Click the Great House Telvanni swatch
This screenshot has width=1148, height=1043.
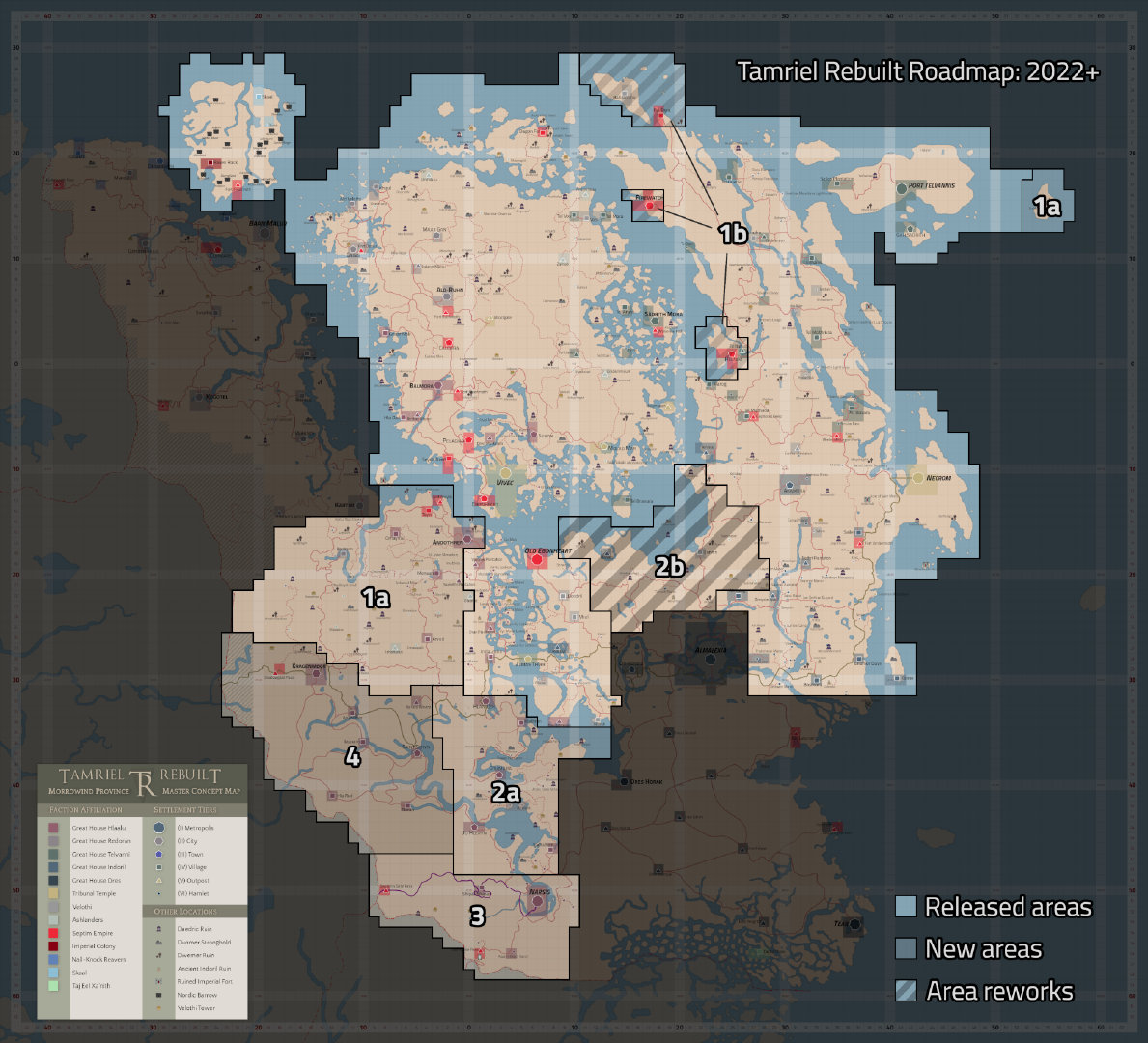tap(53, 854)
